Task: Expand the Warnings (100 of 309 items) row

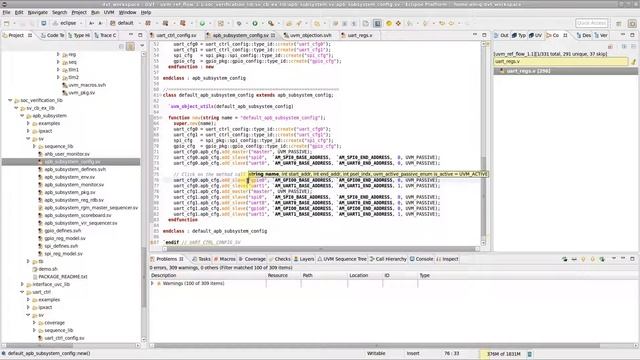Action: [153, 283]
